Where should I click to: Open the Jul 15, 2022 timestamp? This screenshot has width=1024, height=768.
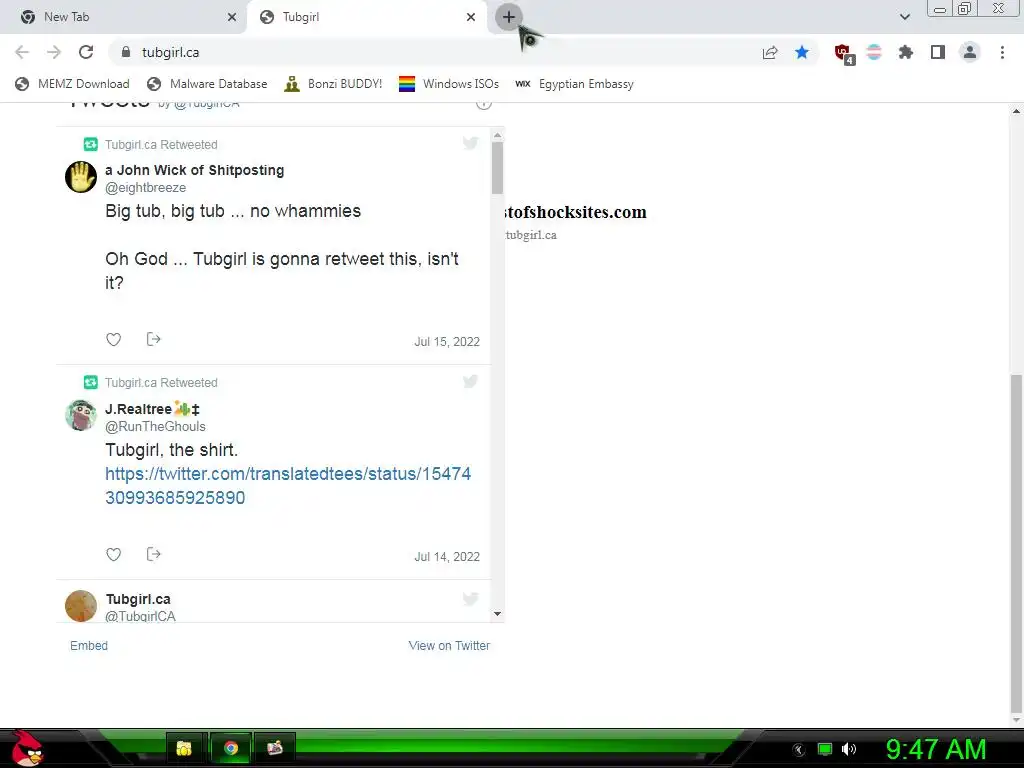tap(447, 342)
